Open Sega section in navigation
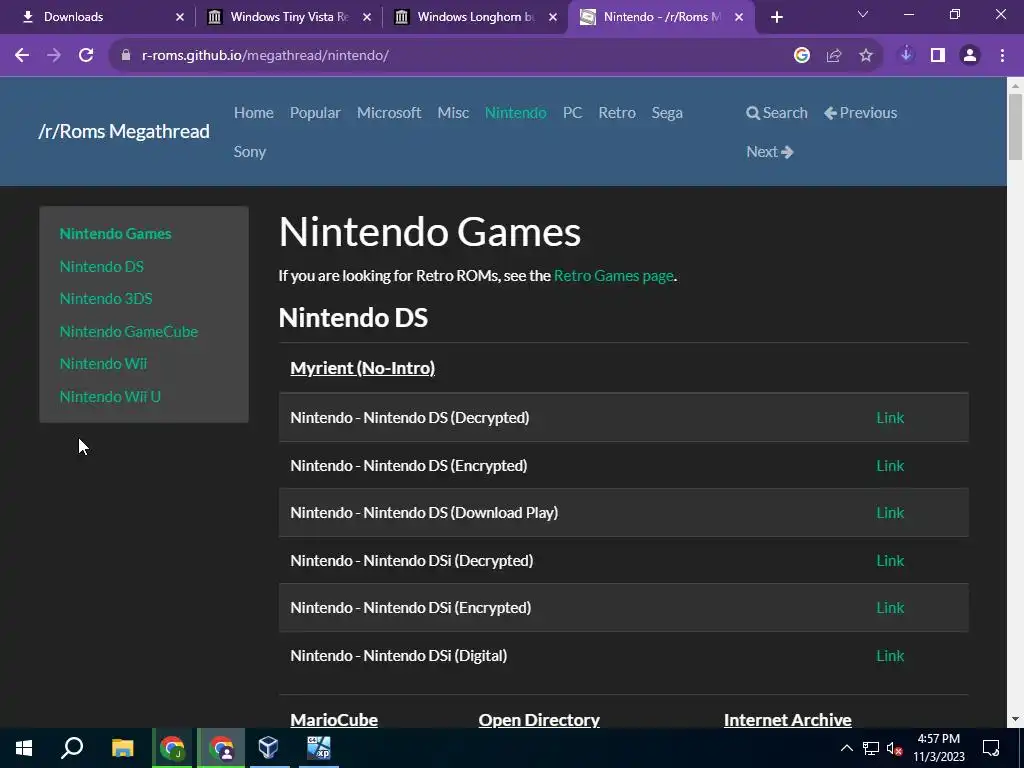Image resolution: width=1024 pixels, height=768 pixels. click(x=667, y=112)
